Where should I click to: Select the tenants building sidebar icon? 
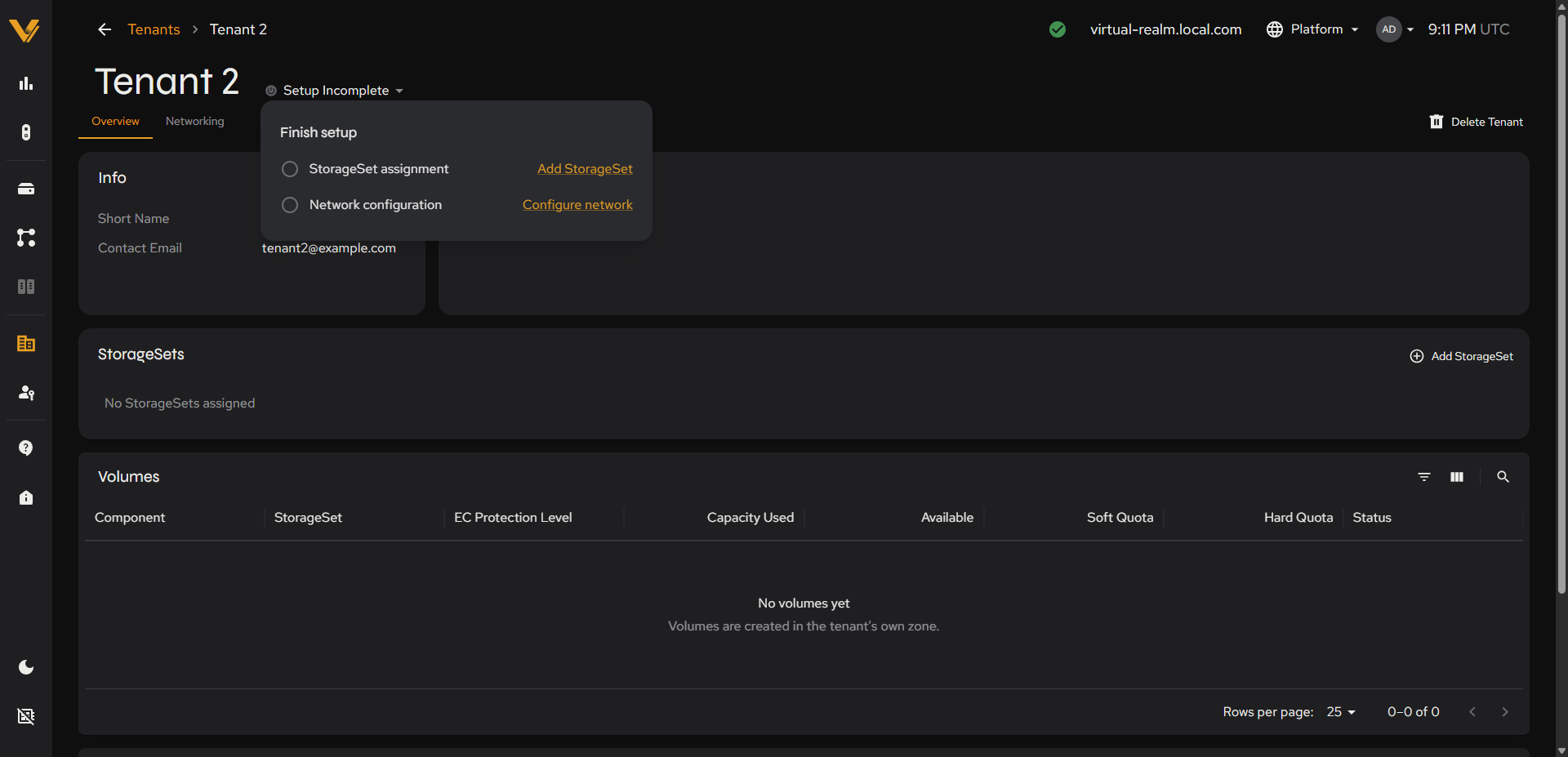click(x=26, y=344)
